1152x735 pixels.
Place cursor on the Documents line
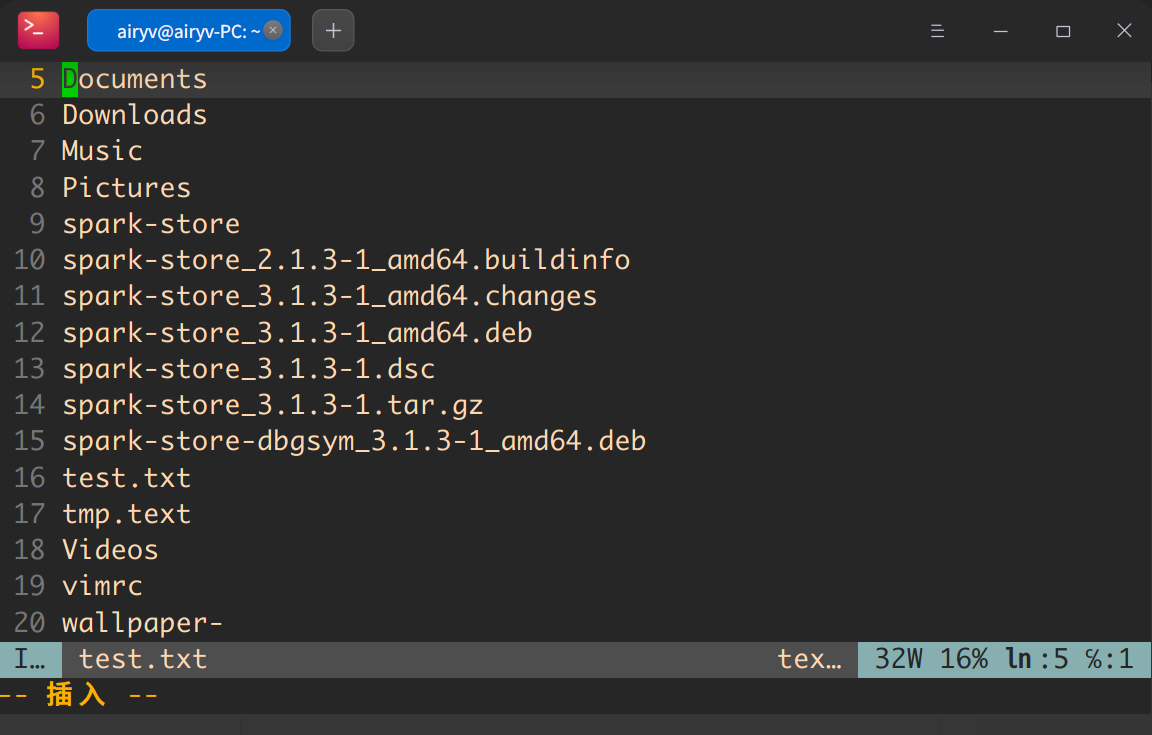coord(134,79)
